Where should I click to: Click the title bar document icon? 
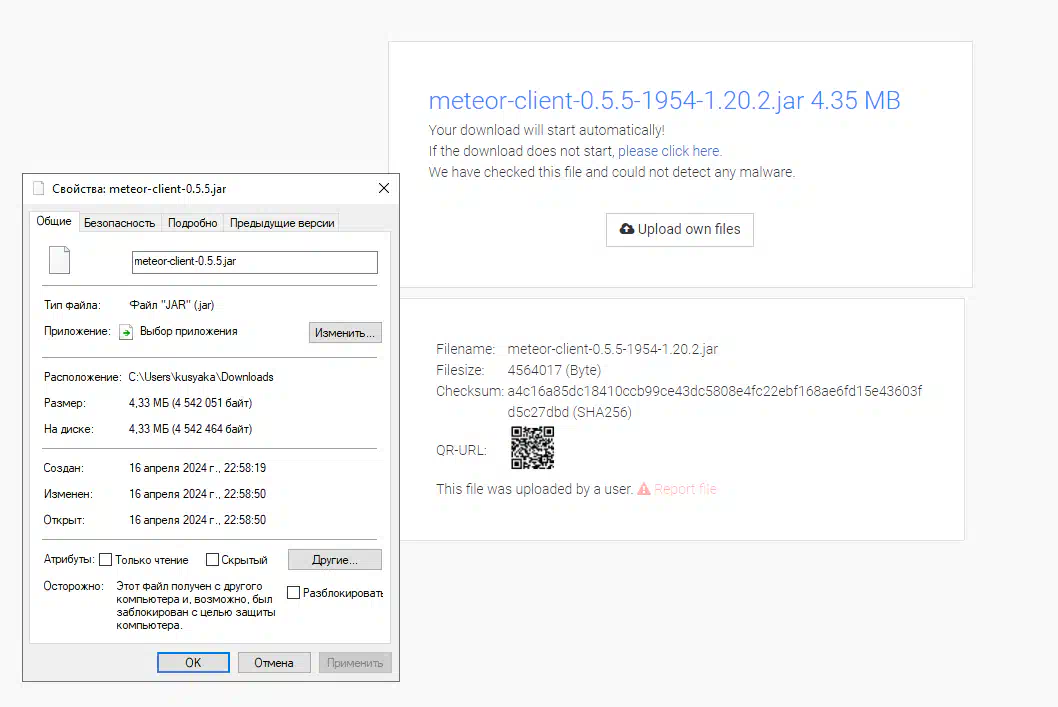(x=39, y=188)
